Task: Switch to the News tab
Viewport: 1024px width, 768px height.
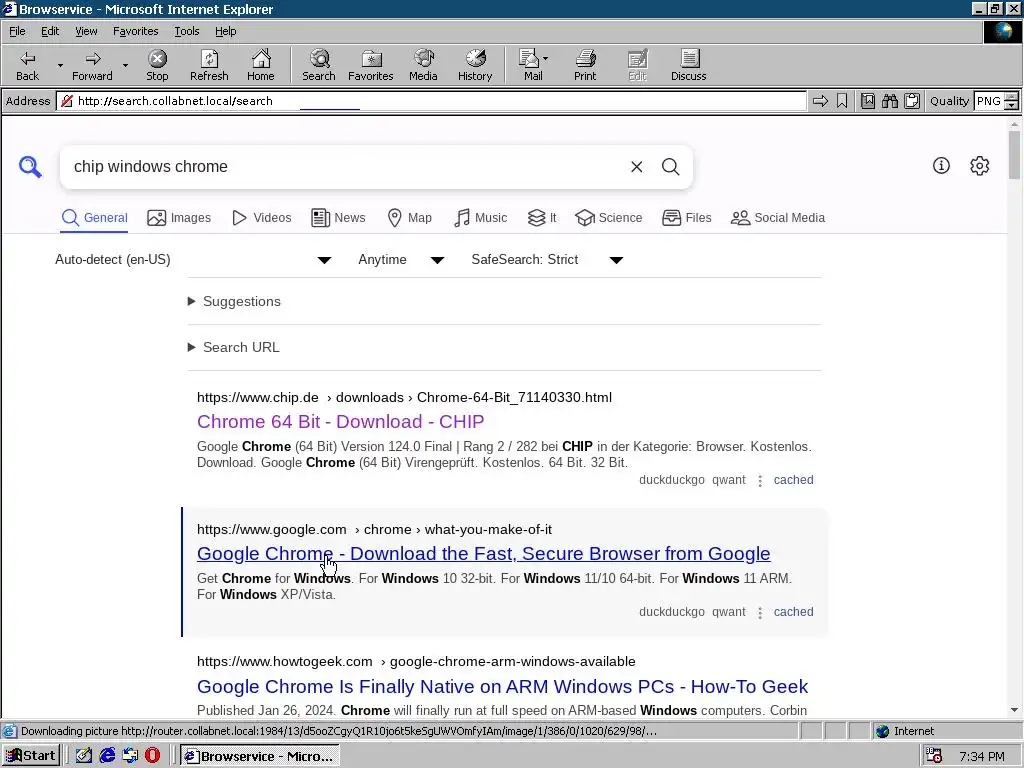Action: click(x=338, y=217)
